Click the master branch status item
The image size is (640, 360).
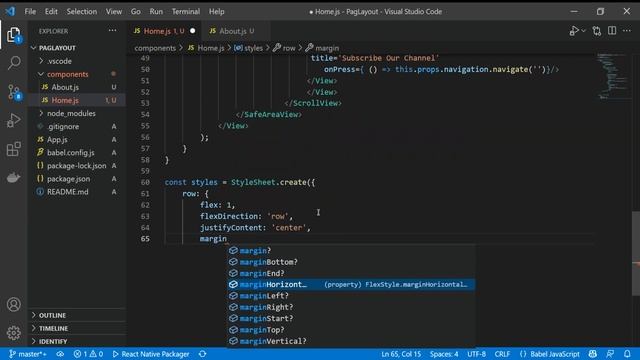(x=28, y=354)
